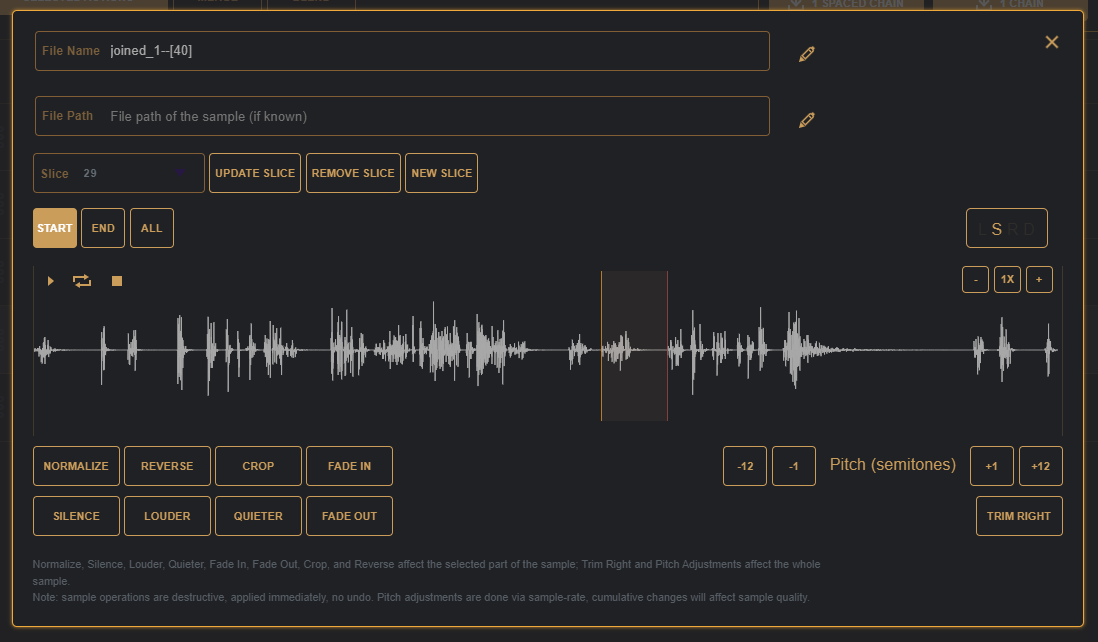This screenshot has width=1098, height=642.
Task: Click the highlighted selection region in waveform
Action: [634, 346]
